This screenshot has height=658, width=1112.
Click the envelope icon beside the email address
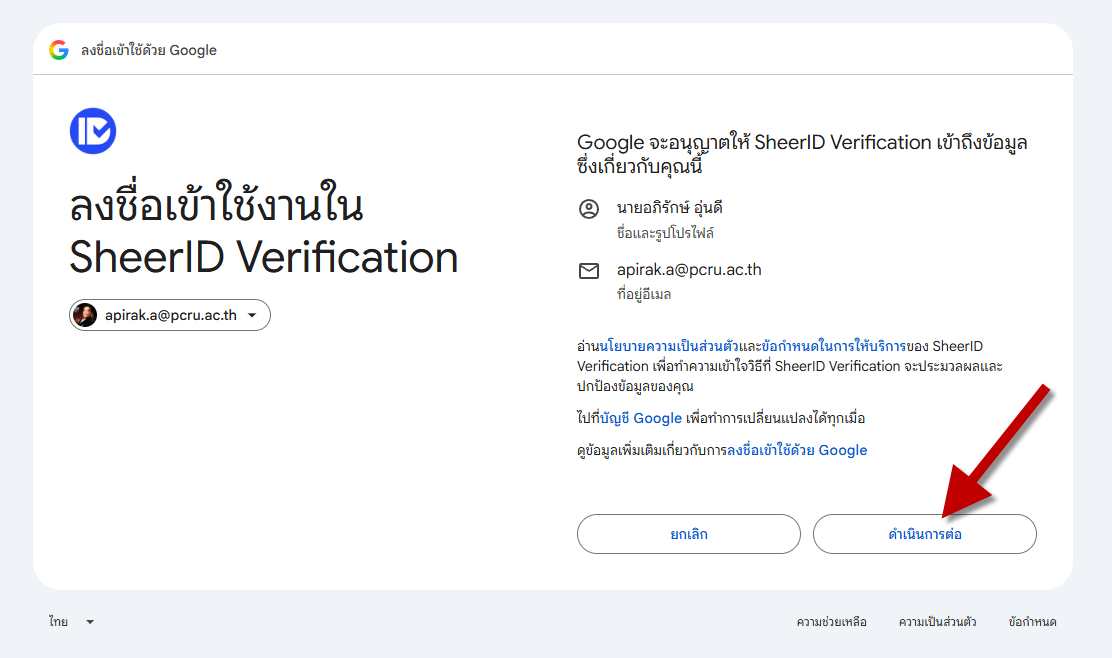[589, 271]
